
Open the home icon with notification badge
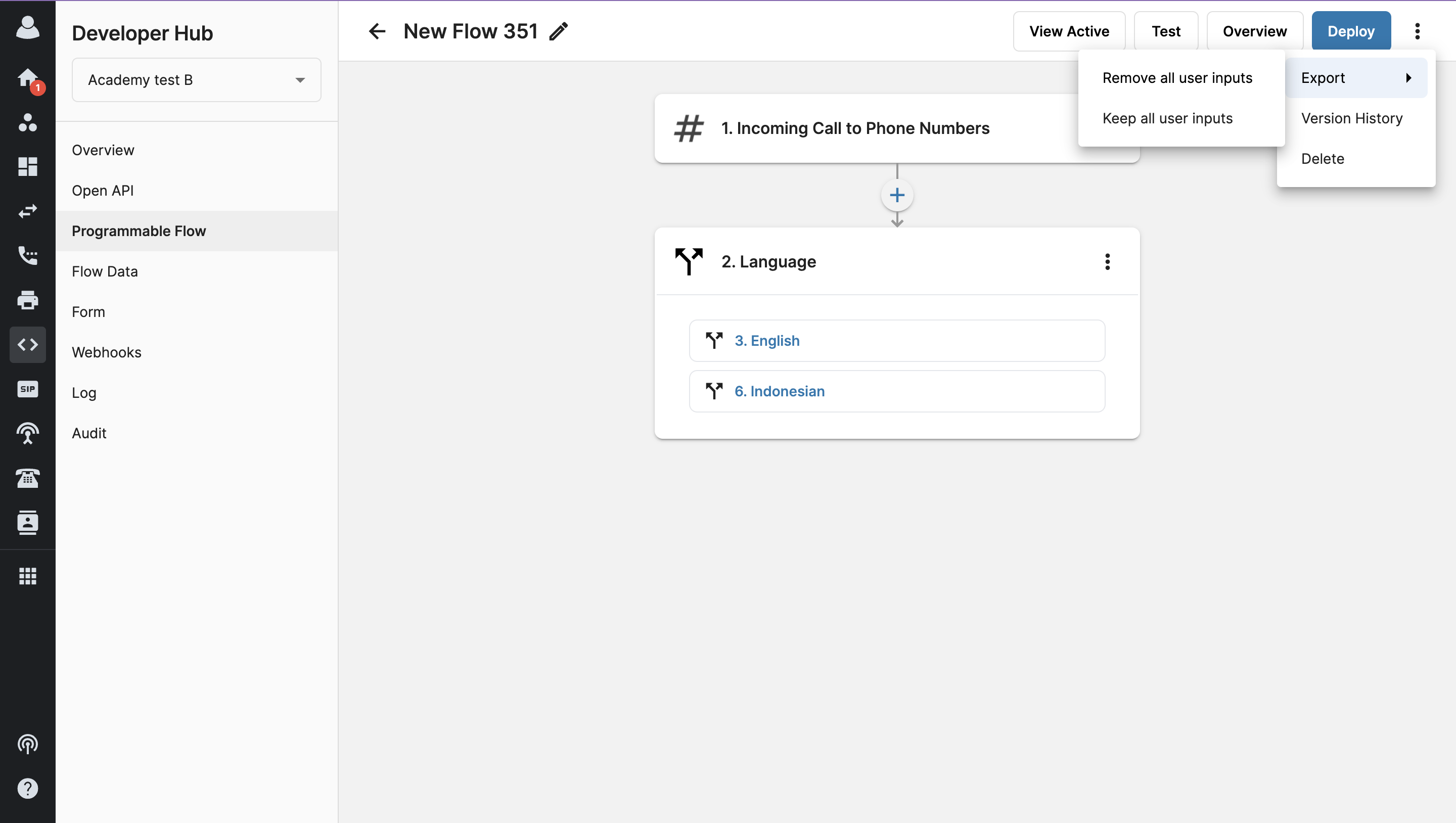click(x=27, y=77)
